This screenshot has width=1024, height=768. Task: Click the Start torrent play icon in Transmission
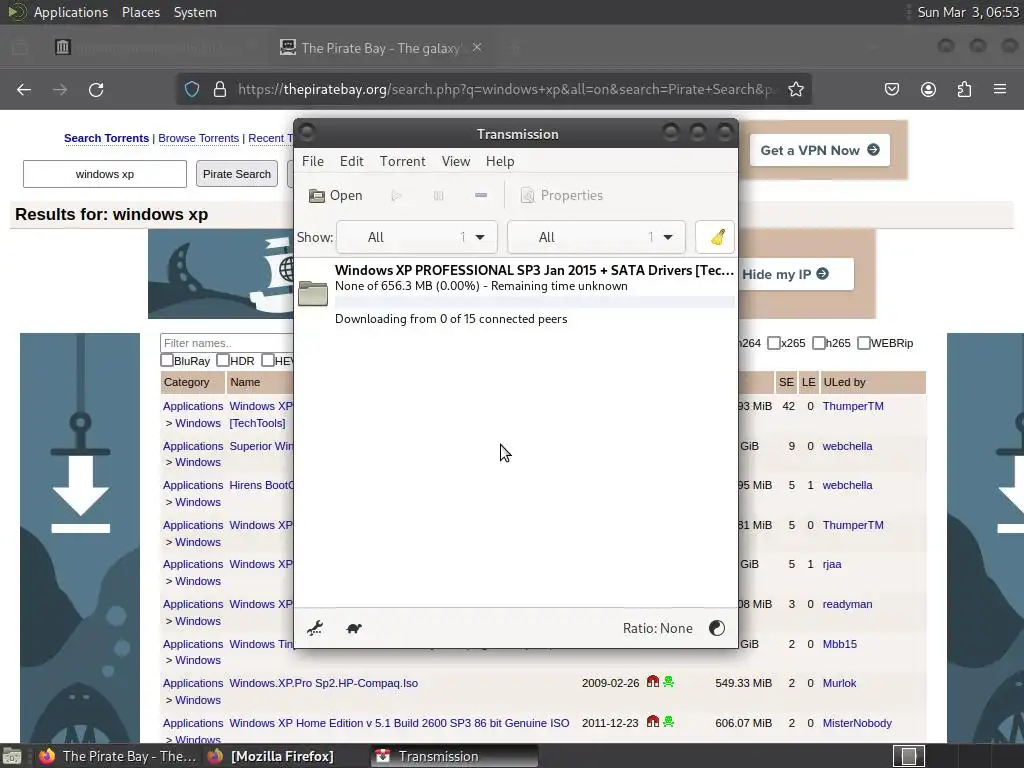tap(396, 195)
